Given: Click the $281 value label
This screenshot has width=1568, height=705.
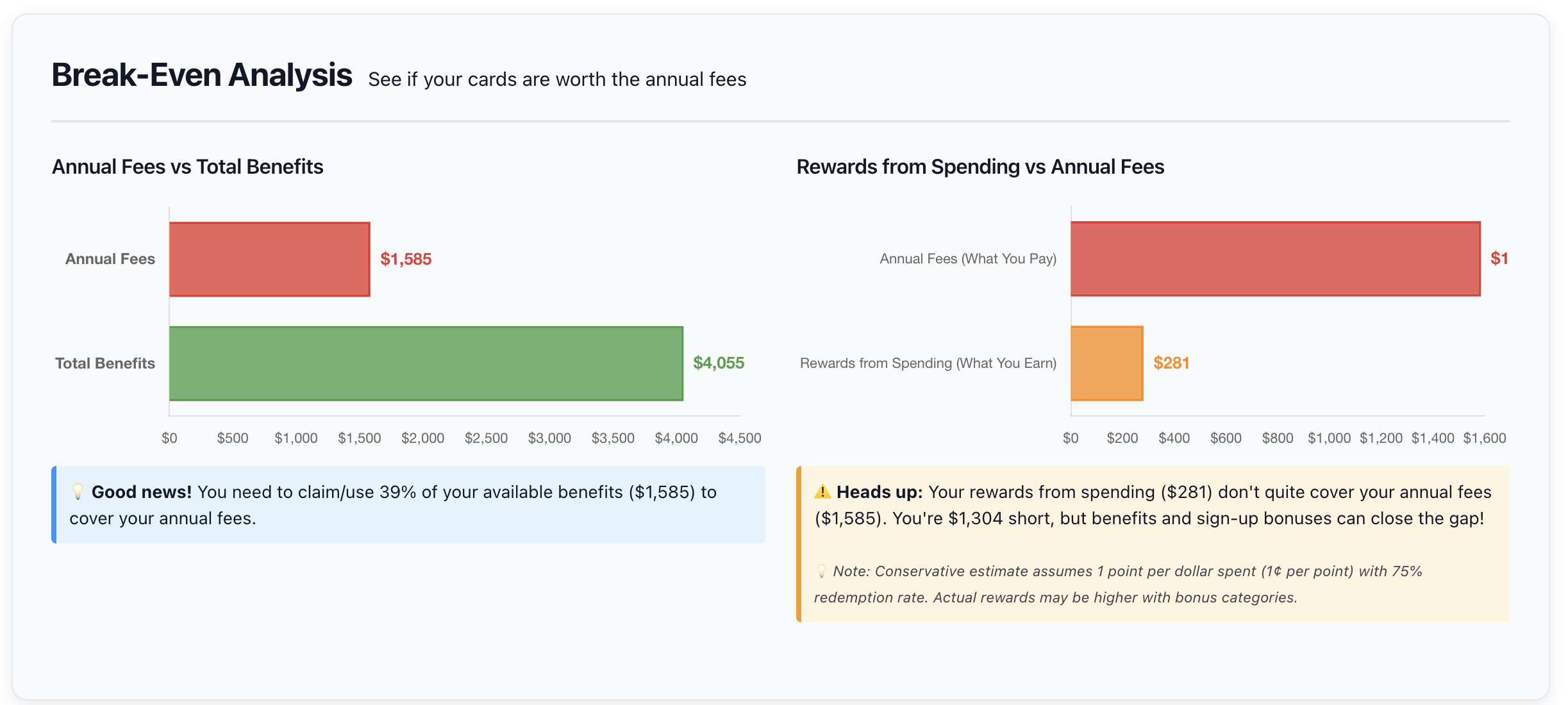Looking at the screenshot, I should (1171, 363).
